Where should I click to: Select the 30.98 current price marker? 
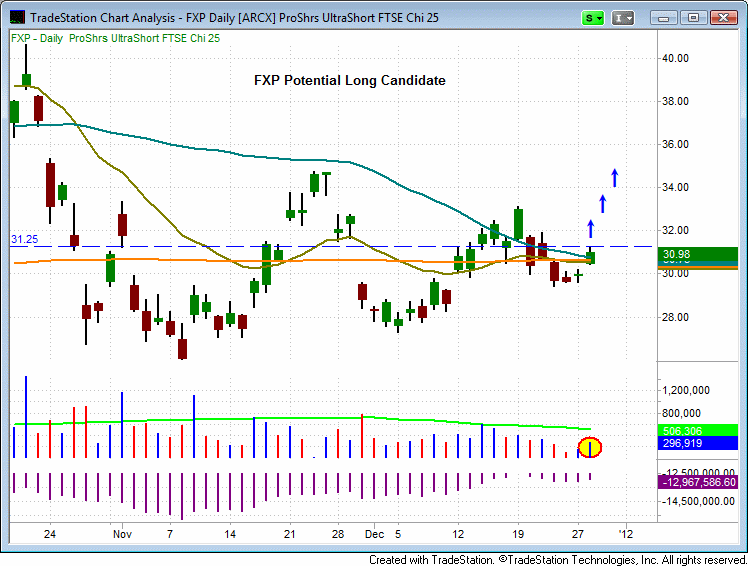coord(697,255)
